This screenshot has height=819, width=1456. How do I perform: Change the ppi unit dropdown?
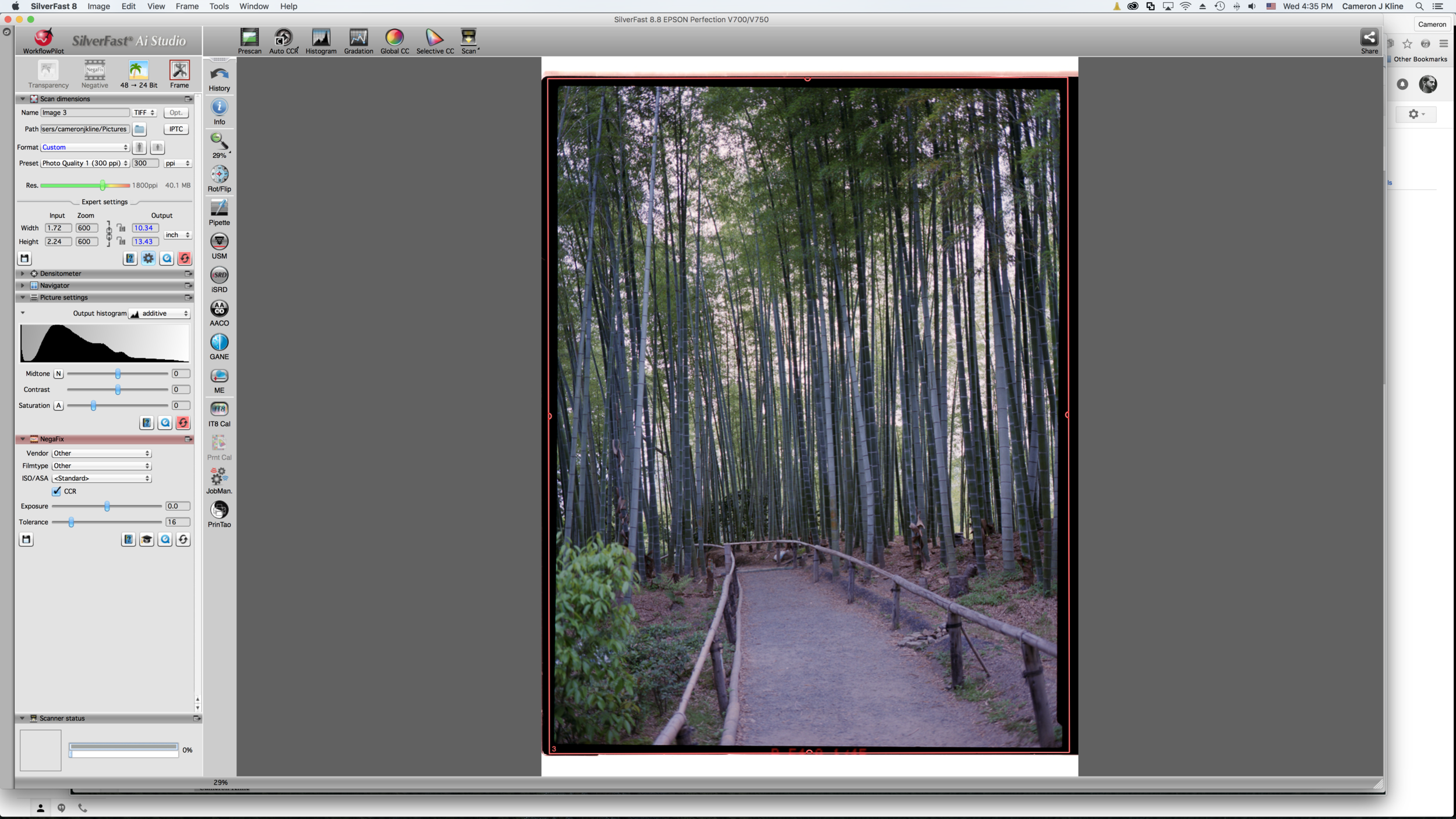(178, 163)
